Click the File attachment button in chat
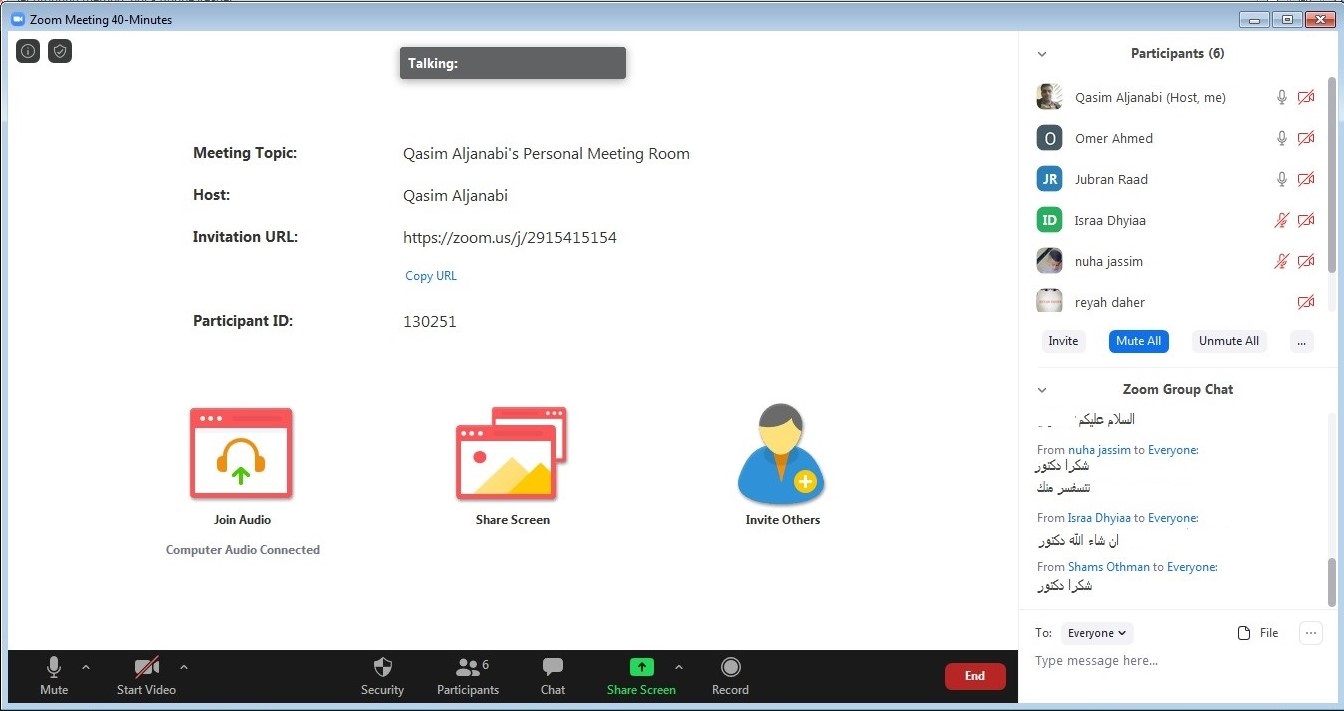Image resolution: width=1344 pixels, height=711 pixels. click(x=1259, y=633)
